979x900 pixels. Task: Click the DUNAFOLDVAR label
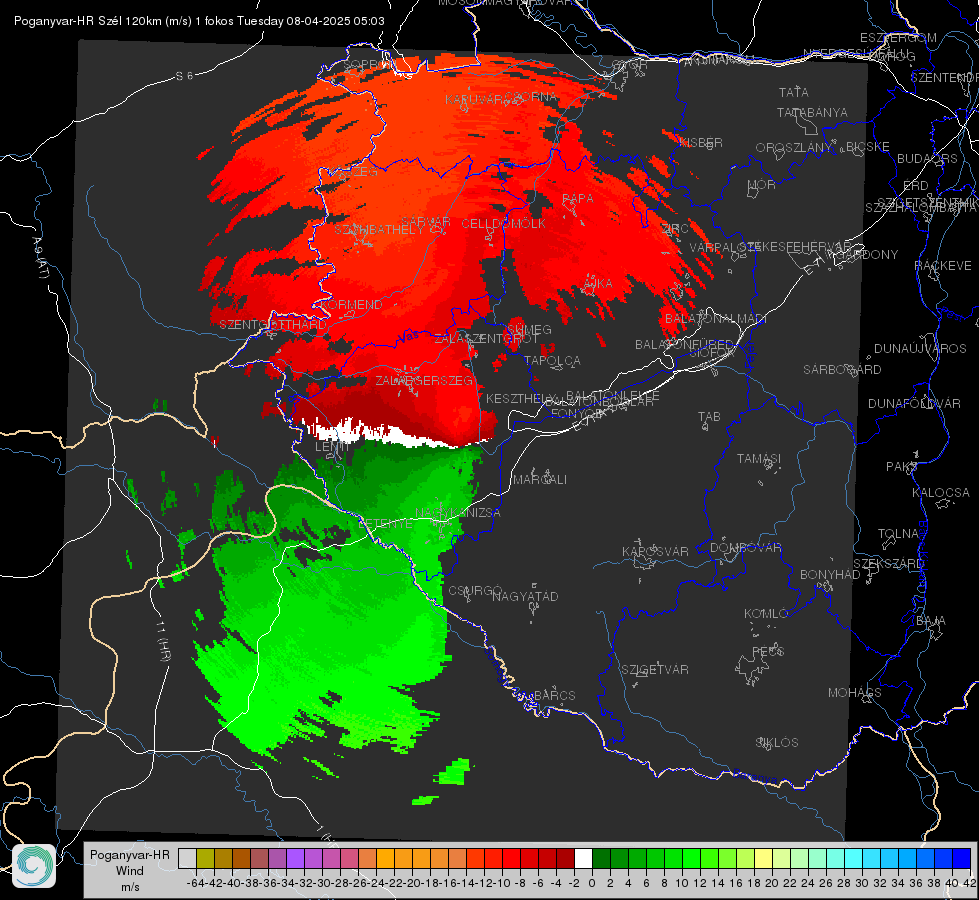914,403
